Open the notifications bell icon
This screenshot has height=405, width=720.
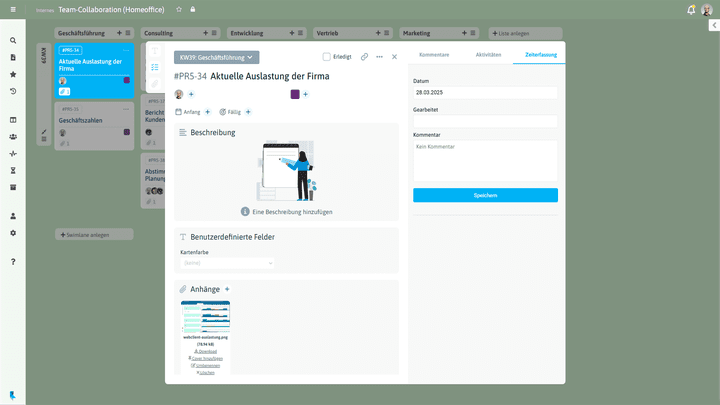(691, 10)
